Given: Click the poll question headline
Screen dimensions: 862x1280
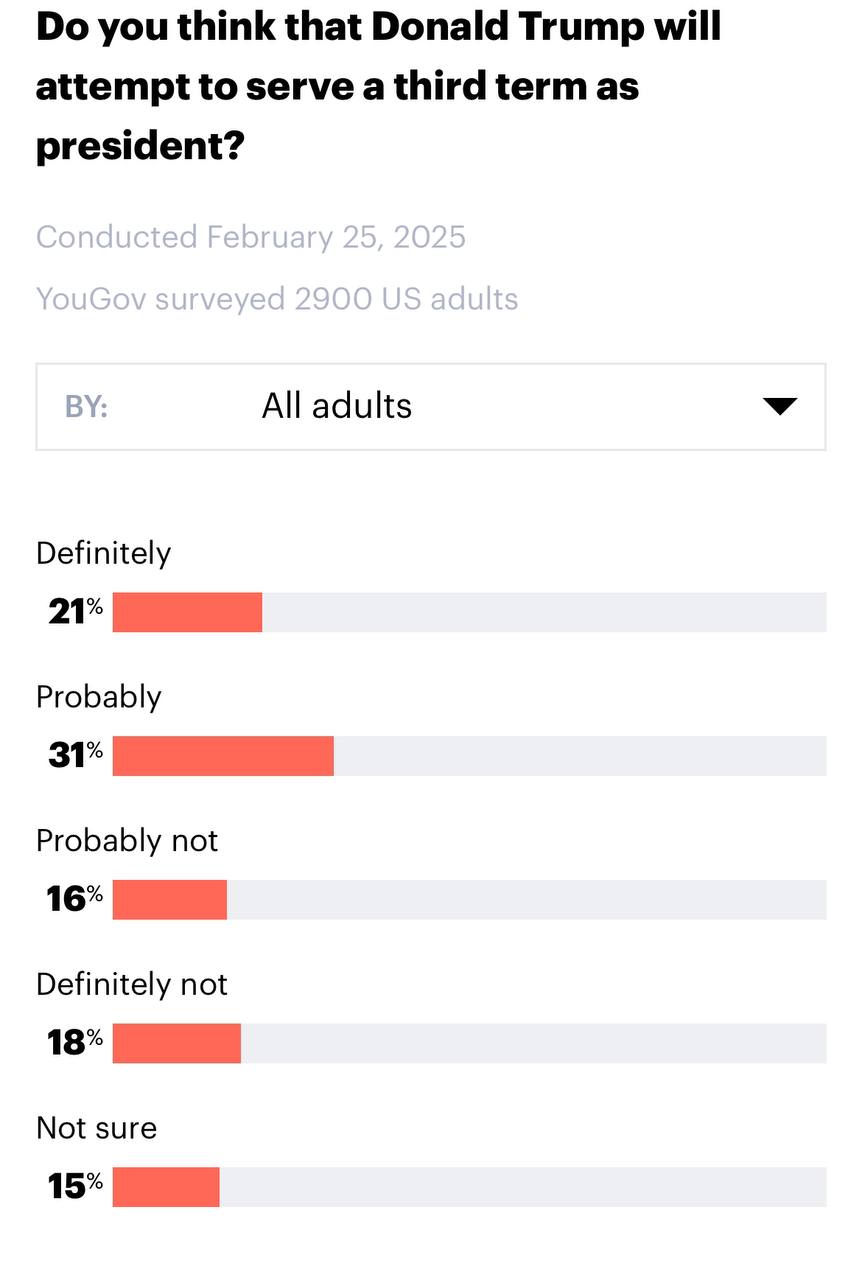Looking at the screenshot, I should point(378,86).
